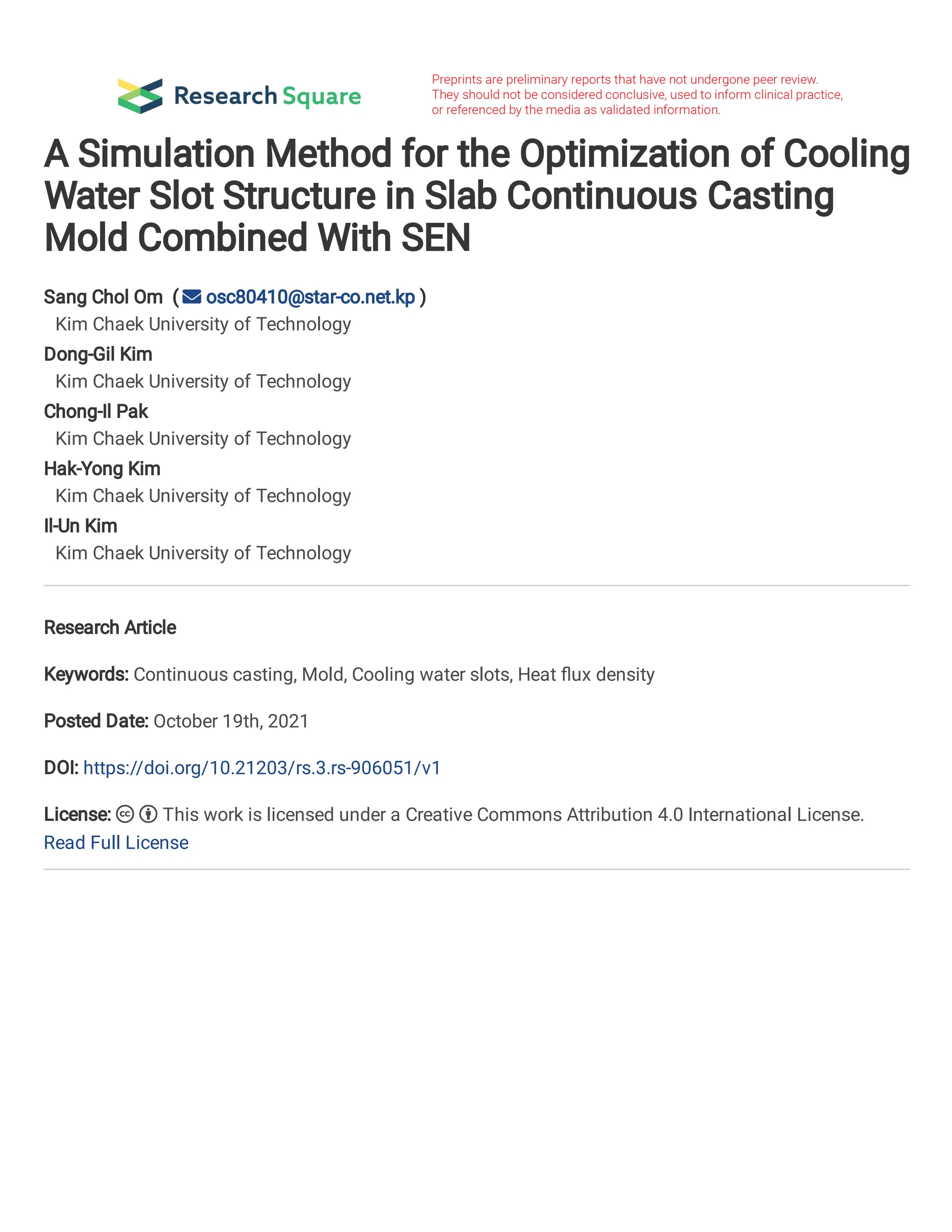Click the envelope email icon
Viewport: 952px width, 1232px height.
pyautogui.click(x=192, y=297)
